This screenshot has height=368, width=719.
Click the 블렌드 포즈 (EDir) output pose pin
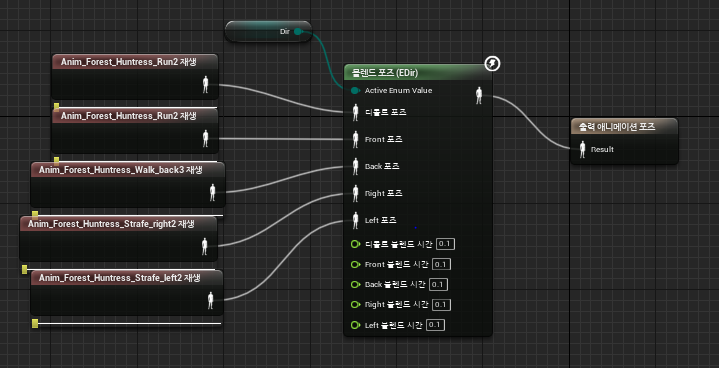coord(479,95)
